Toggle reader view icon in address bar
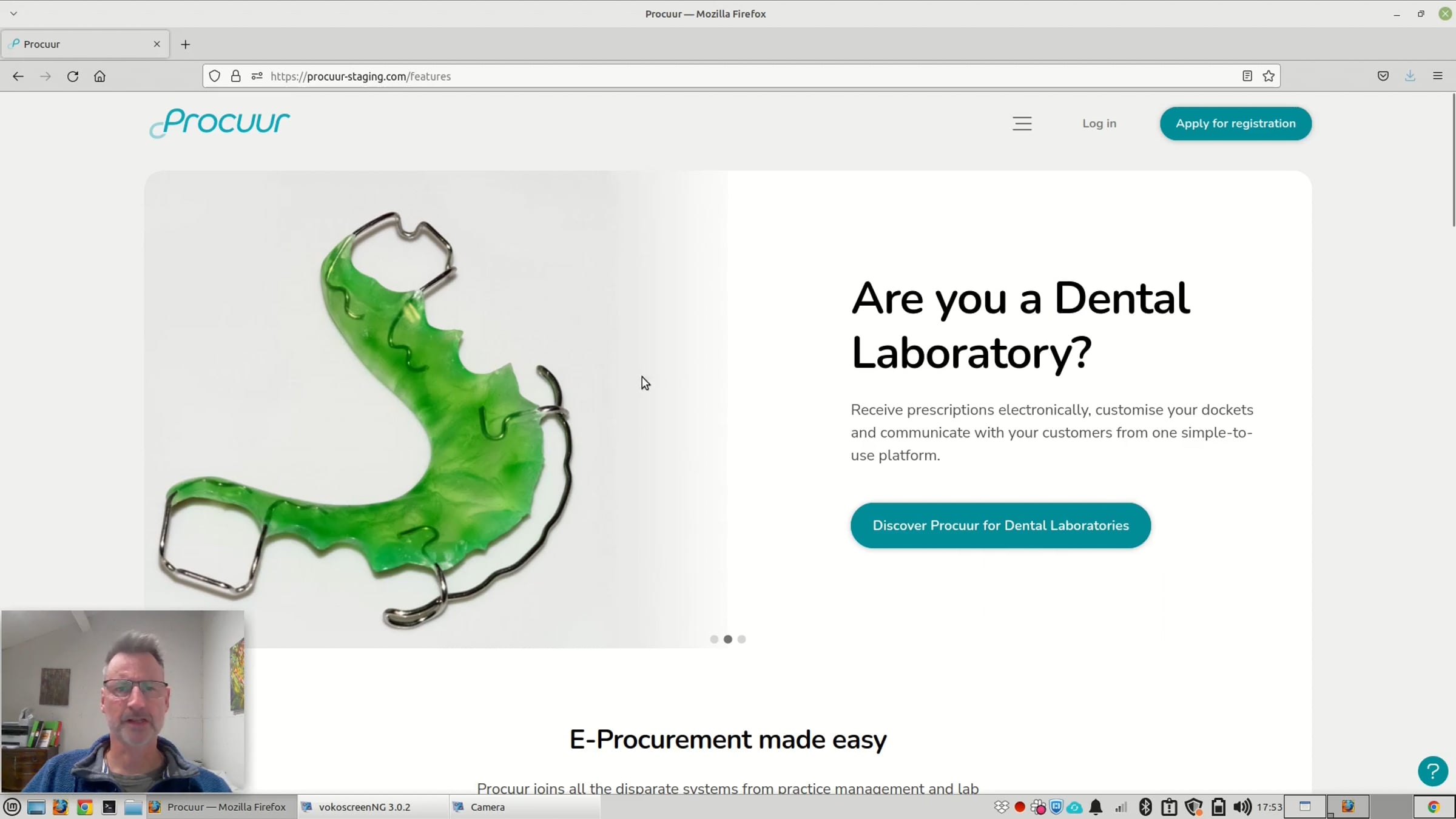The height and width of the screenshot is (819, 1456). click(1247, 76)
